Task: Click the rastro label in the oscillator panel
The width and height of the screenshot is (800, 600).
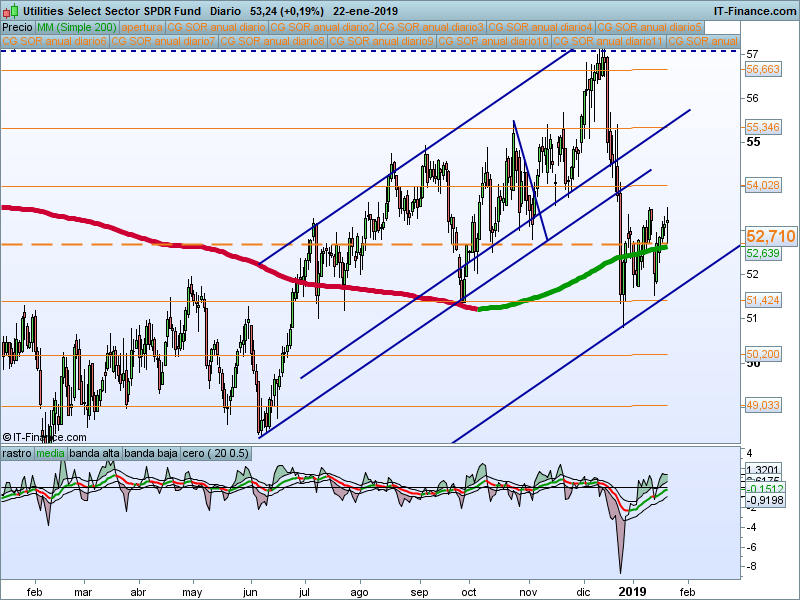Action: (17, 454)
